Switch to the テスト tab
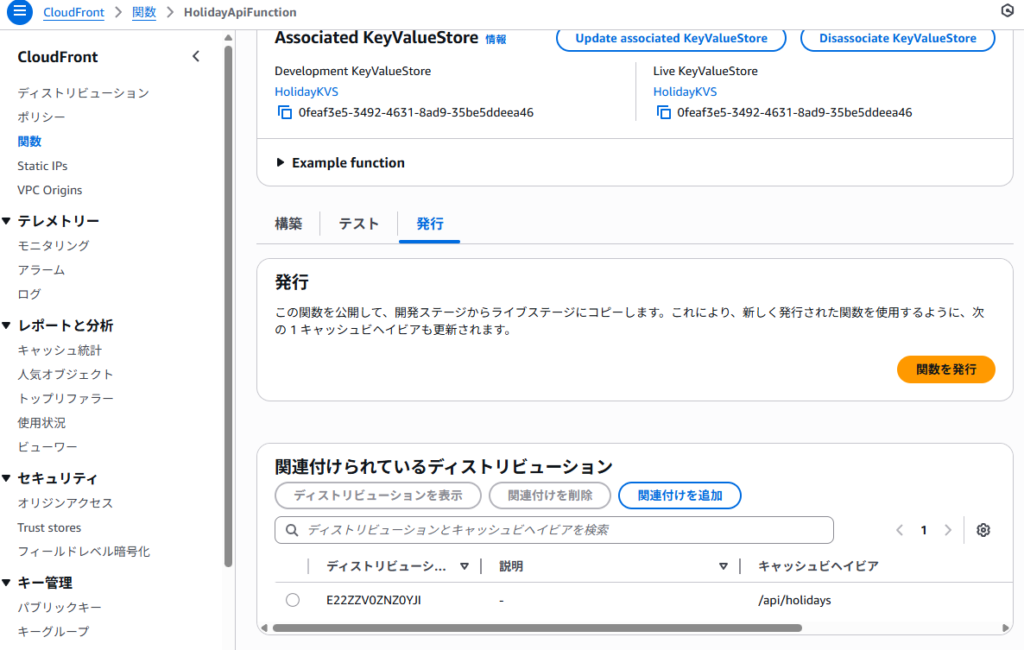The width and height of the screenshot is (1024, 650). pyautogui.click(x=359, y=224)
